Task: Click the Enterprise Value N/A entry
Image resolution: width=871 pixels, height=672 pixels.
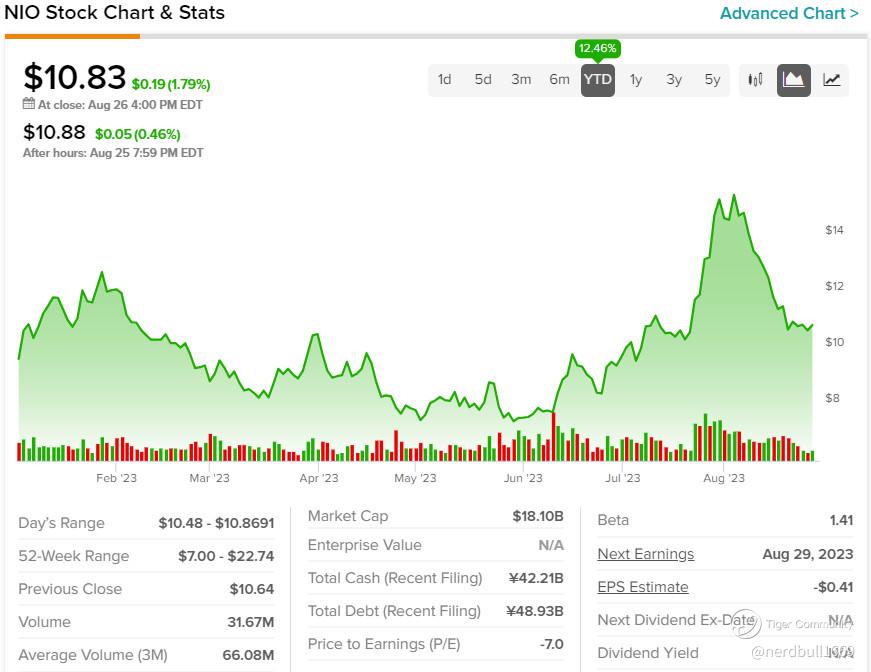Action: click(x=551, y=545)
